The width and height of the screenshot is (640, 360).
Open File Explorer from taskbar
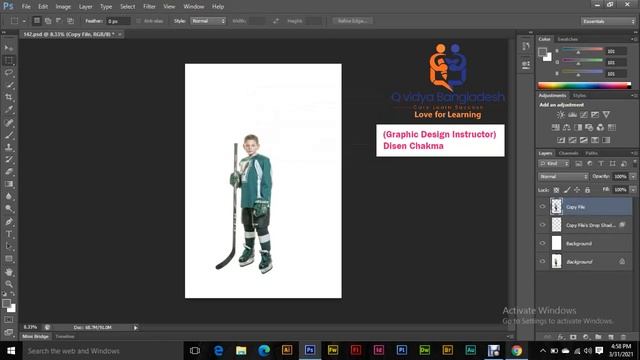click(241, 350)
